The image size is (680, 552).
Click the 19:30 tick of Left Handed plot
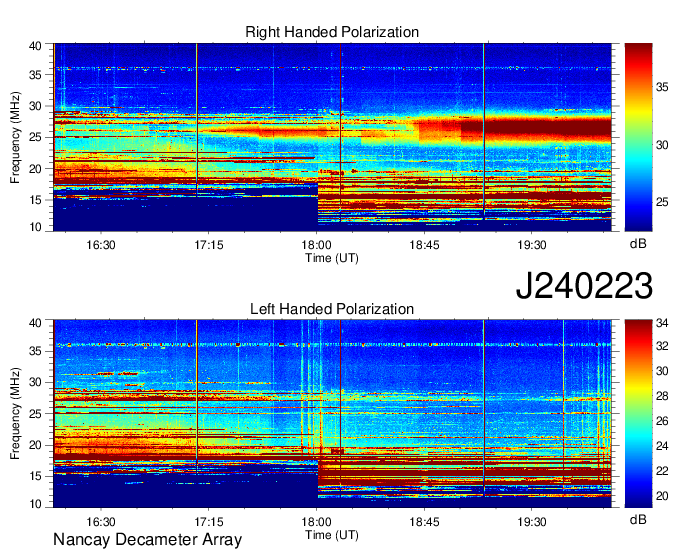[x=532, y=522]
